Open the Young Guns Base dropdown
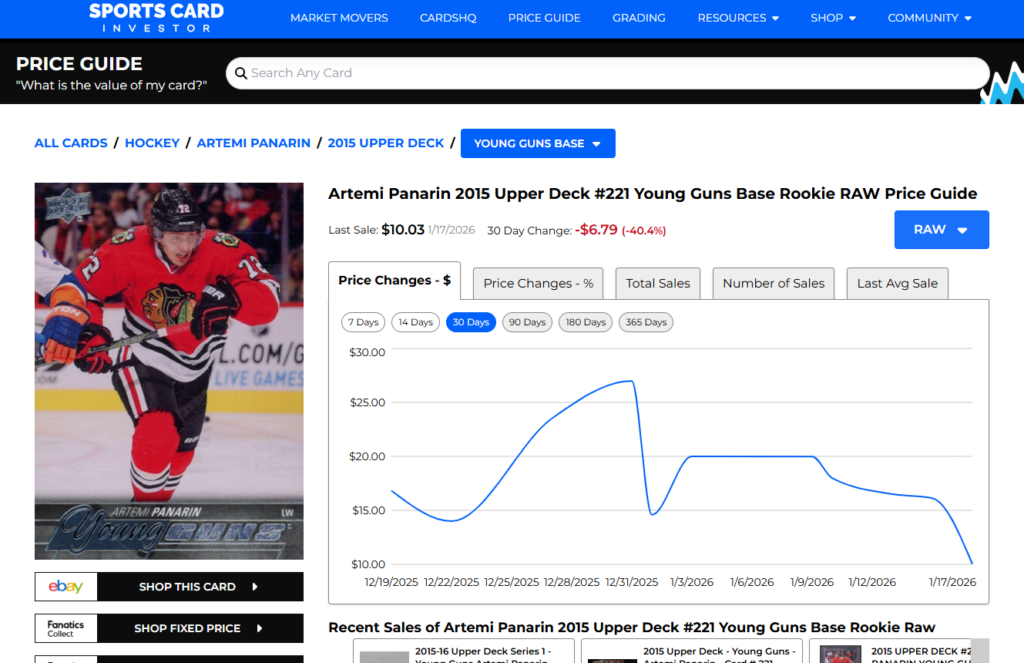Viewport: 1024px width, 663px height. pos(537,143)
